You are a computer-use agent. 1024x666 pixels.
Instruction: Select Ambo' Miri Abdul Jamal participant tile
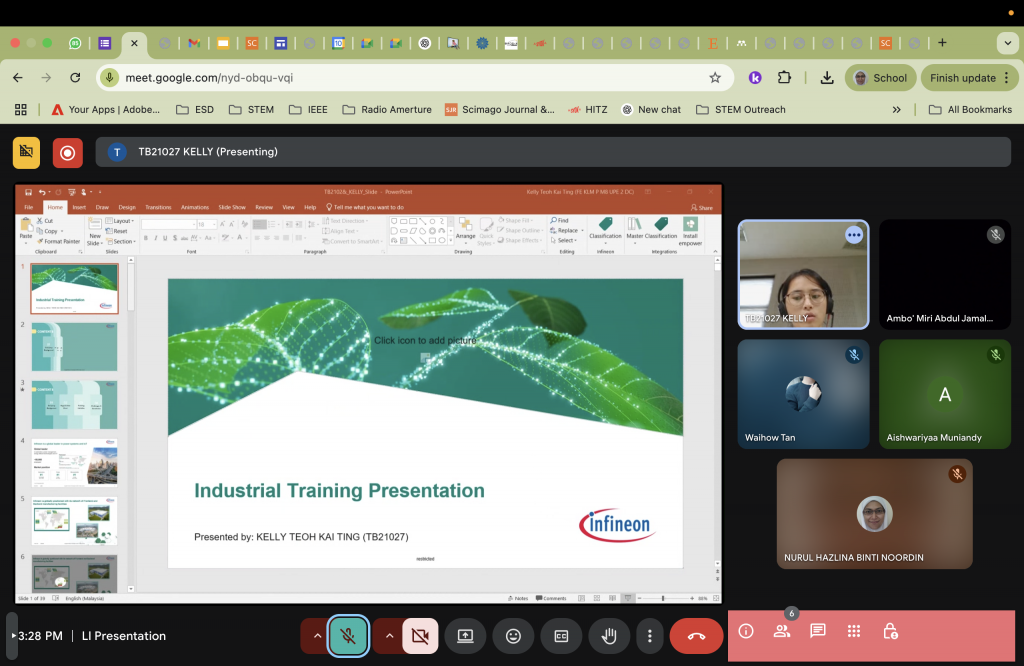(x=944, y=274)
